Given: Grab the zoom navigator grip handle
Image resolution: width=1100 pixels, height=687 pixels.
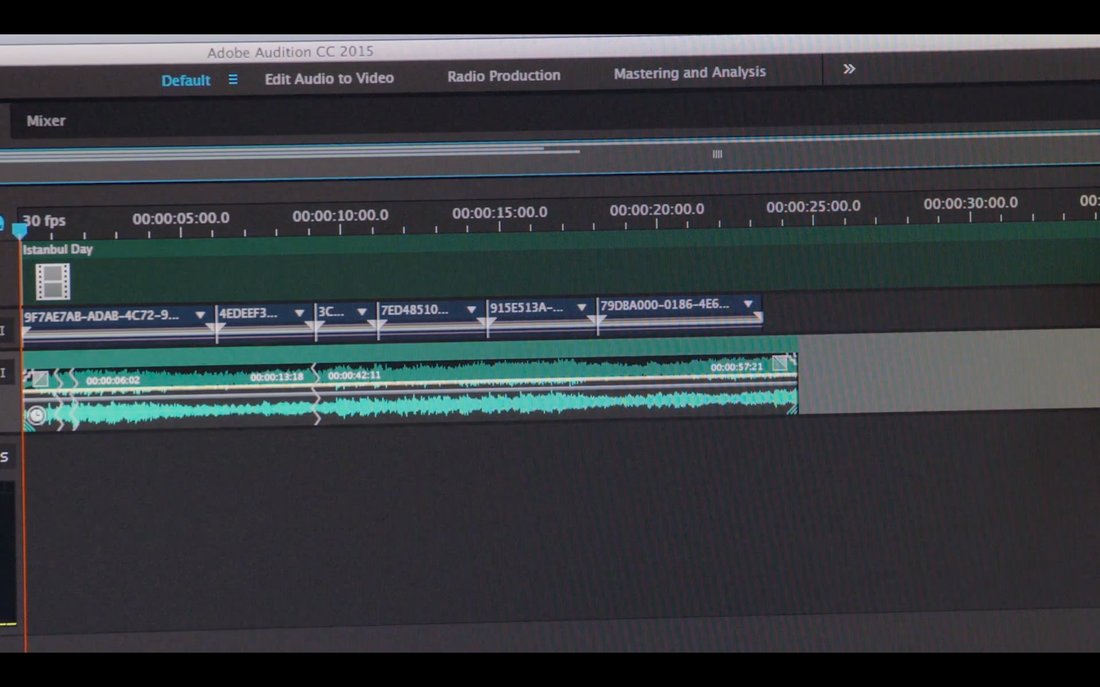Looking at the screenshot, I should 717,154.
